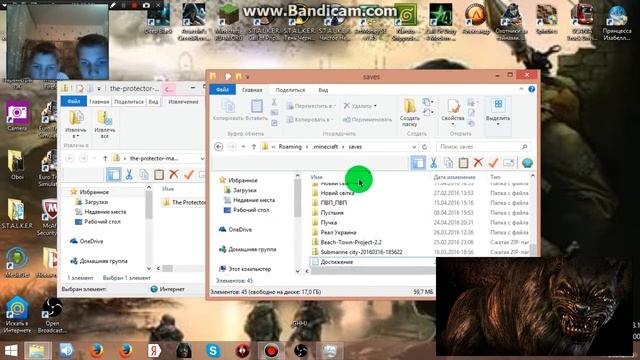Expand address bar history dropdown in saves
Image resolution: width=640 pixels, height=360 pixels.
pos(414,147)
